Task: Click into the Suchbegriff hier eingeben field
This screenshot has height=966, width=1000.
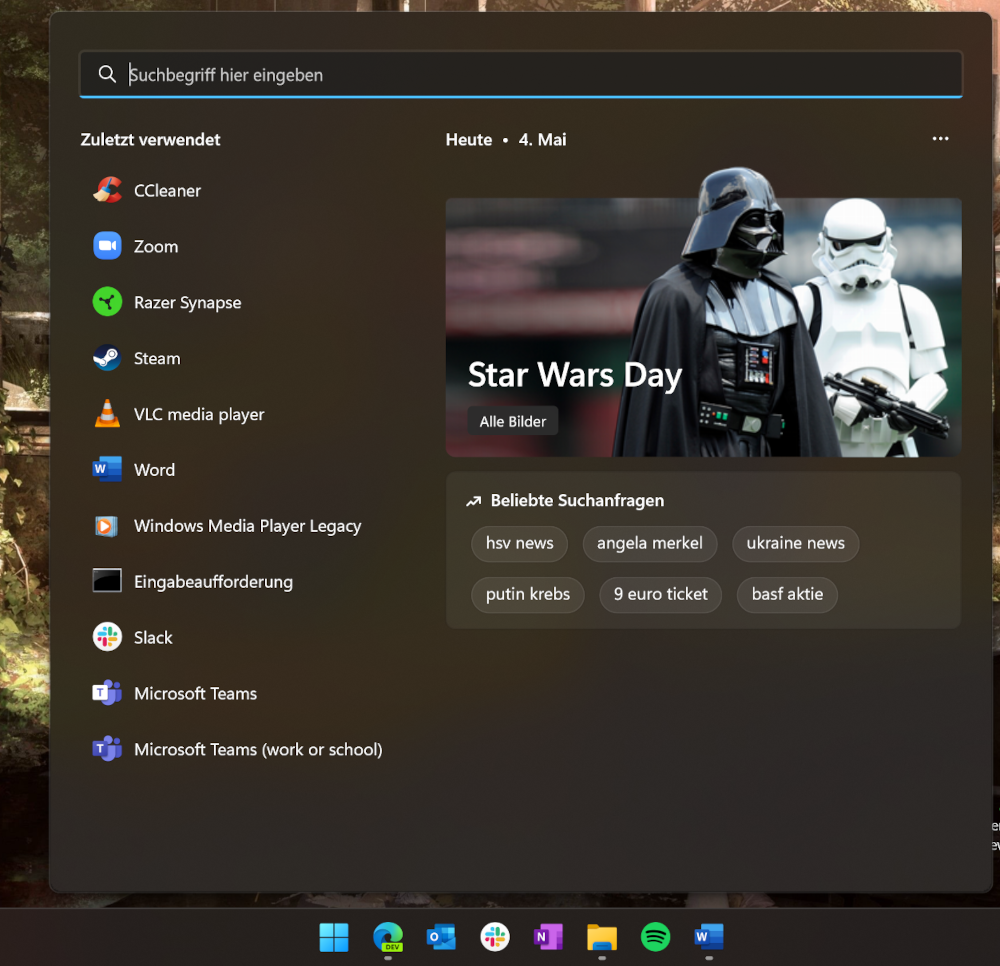Action: (x=520, y=75)
